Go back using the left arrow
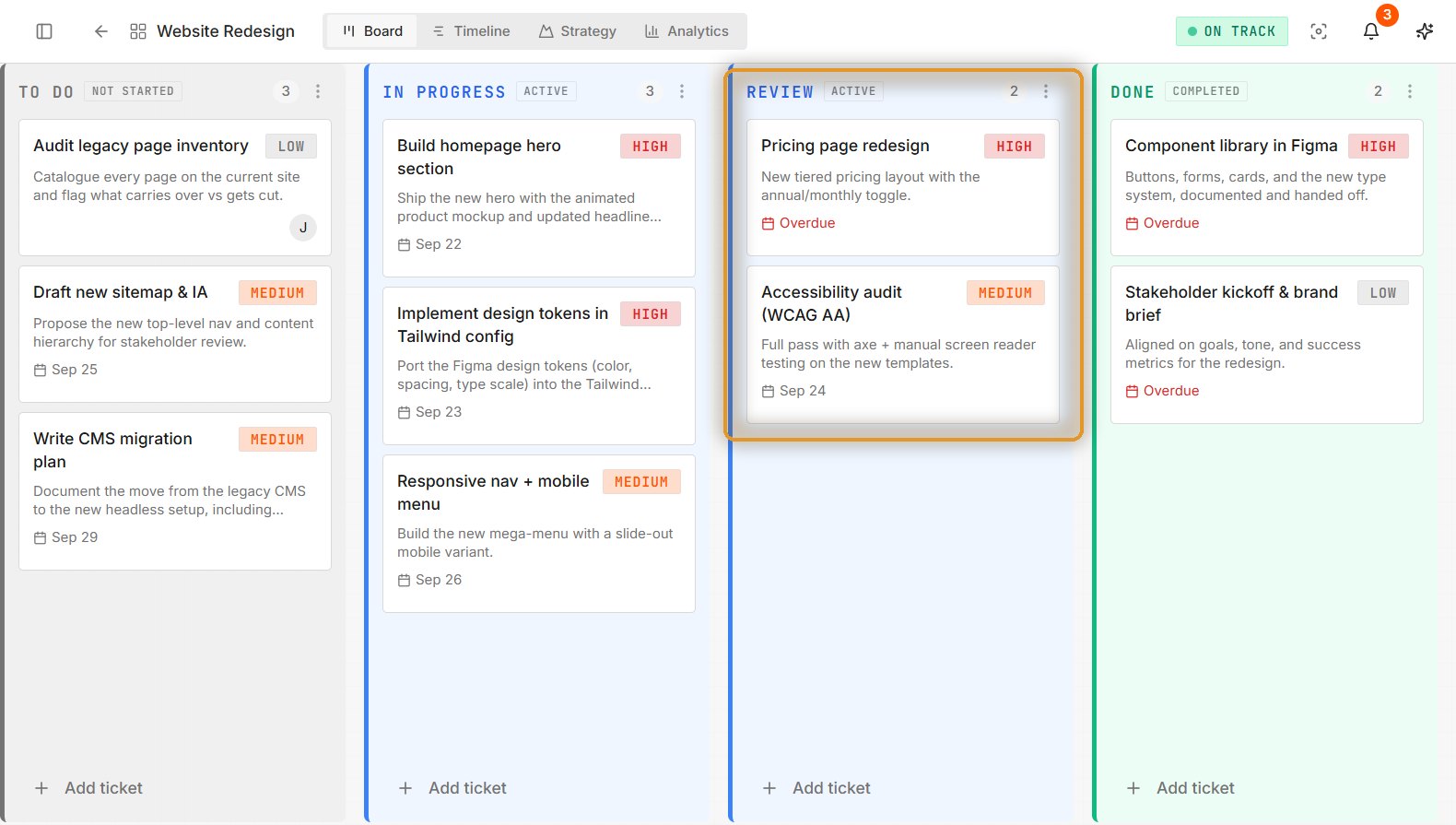Viewport: 1456px width, 825px height. click(101, 31)
